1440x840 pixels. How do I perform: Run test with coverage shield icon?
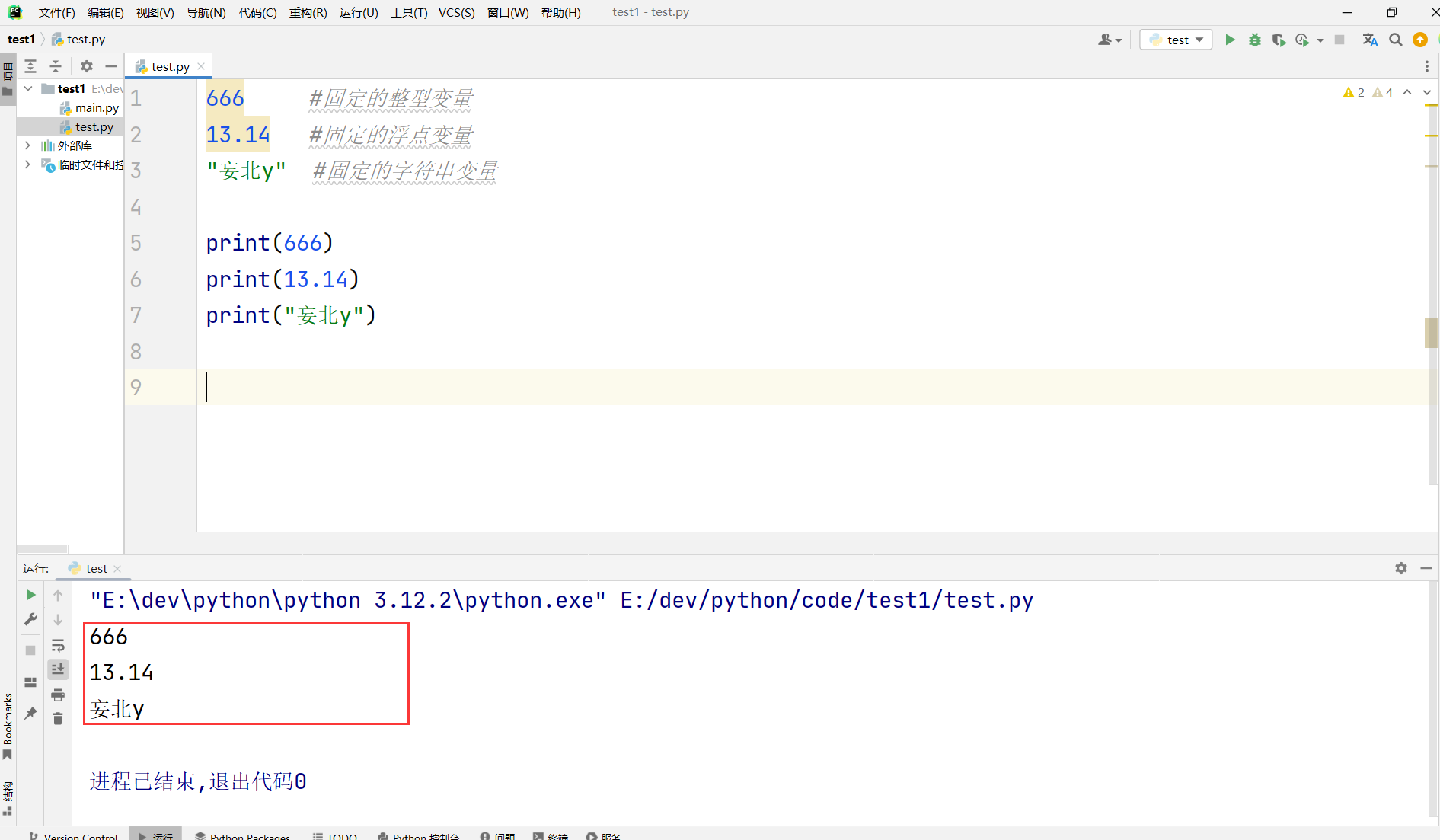point(1279,40)
